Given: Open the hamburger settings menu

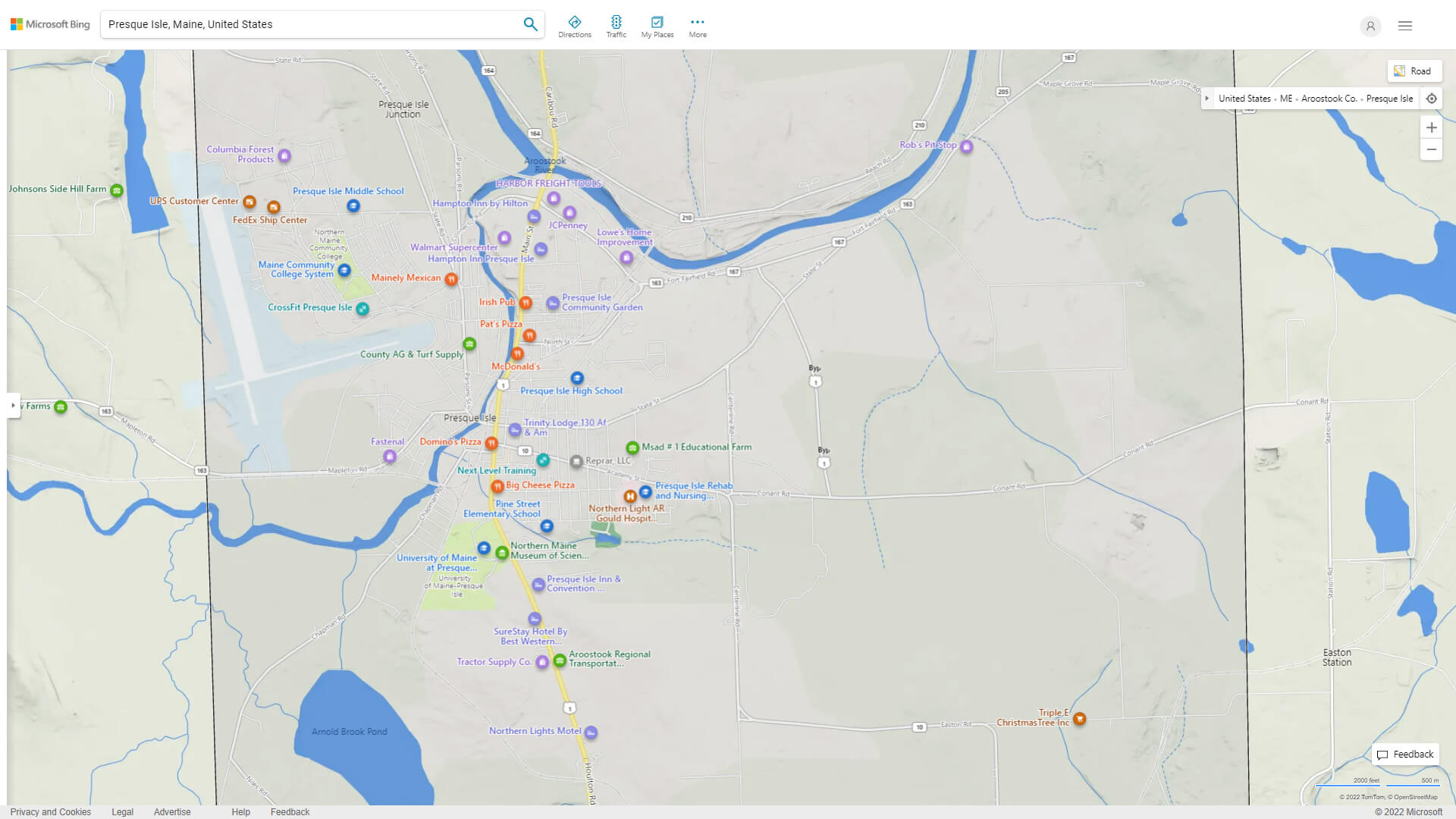Looking at the screenshot, I should [1404, 26].
